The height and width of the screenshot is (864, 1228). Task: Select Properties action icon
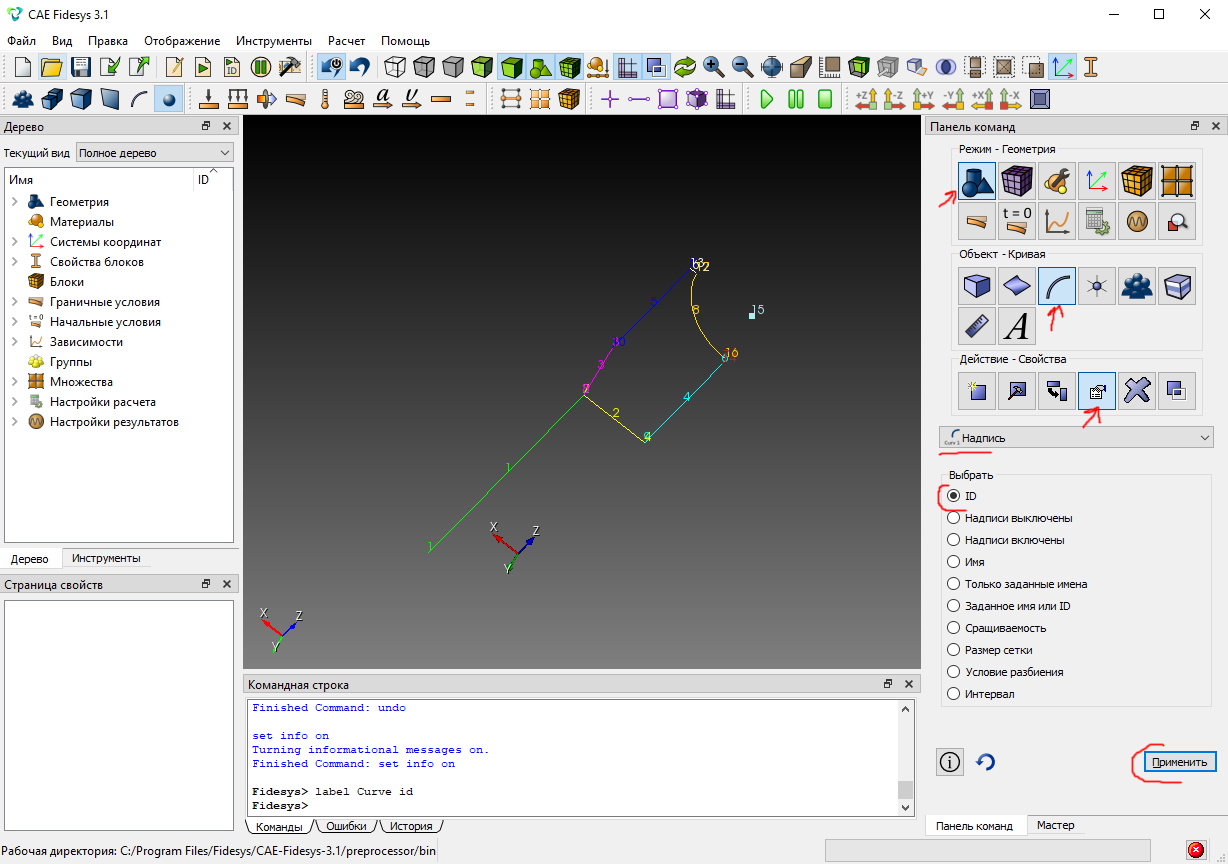(1097, 391)
